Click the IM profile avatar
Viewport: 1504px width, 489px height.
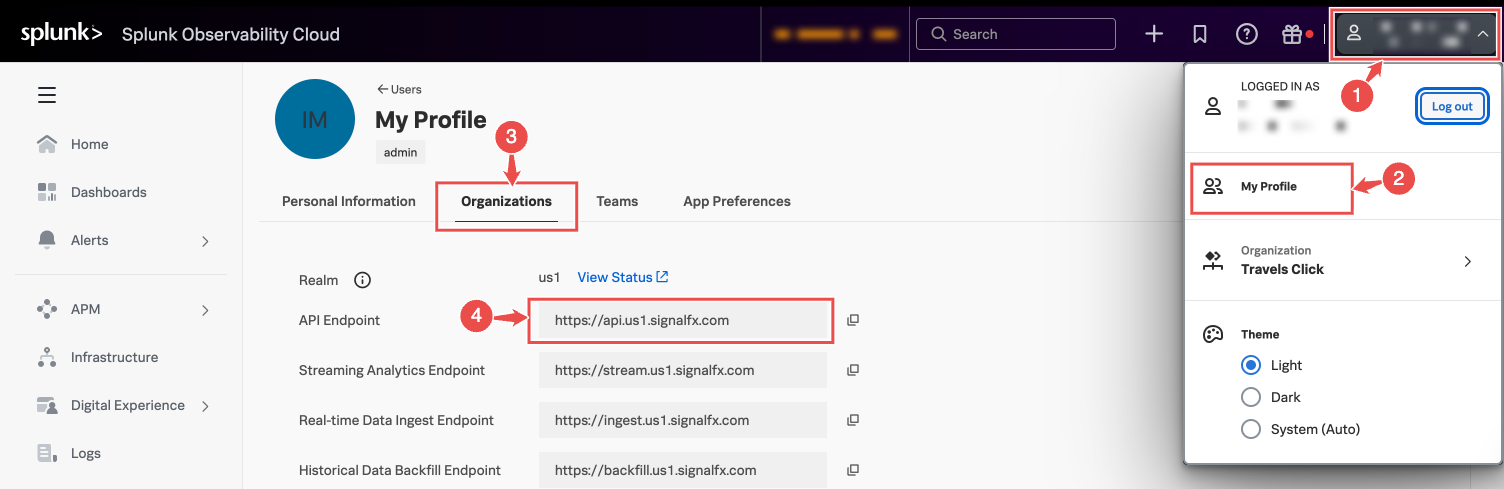coord(315,119)
